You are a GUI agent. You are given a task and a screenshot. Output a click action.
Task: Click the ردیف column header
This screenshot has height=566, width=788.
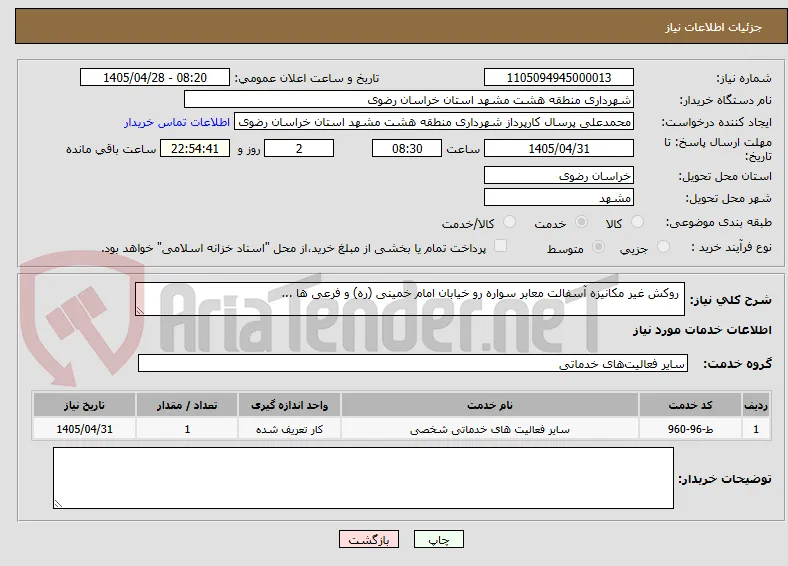pos(756,405)
